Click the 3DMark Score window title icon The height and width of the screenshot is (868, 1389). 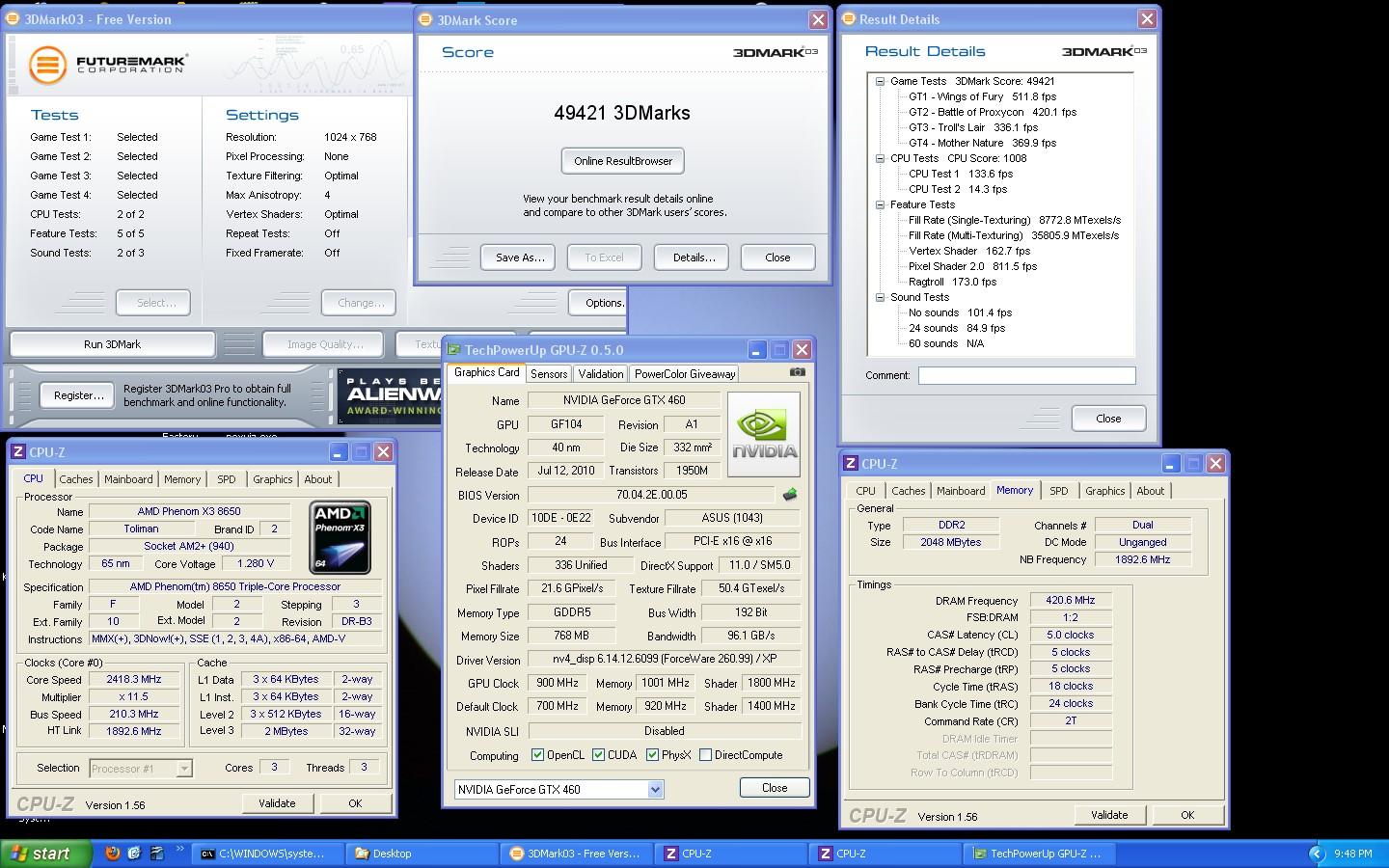[426, 19]
